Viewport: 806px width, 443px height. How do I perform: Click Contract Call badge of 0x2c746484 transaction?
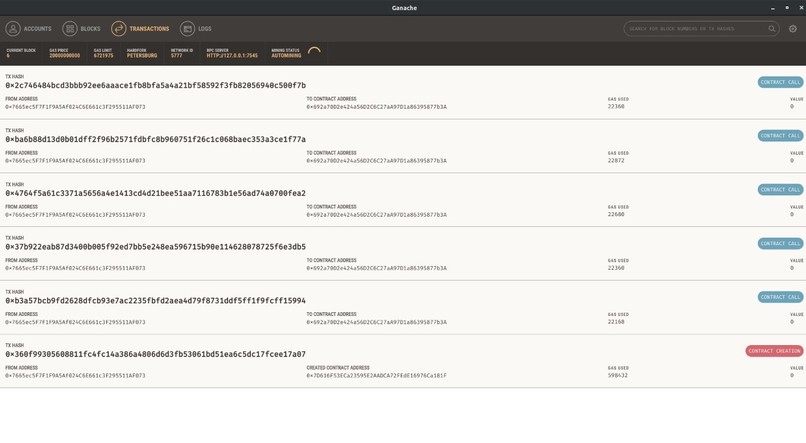780,82
